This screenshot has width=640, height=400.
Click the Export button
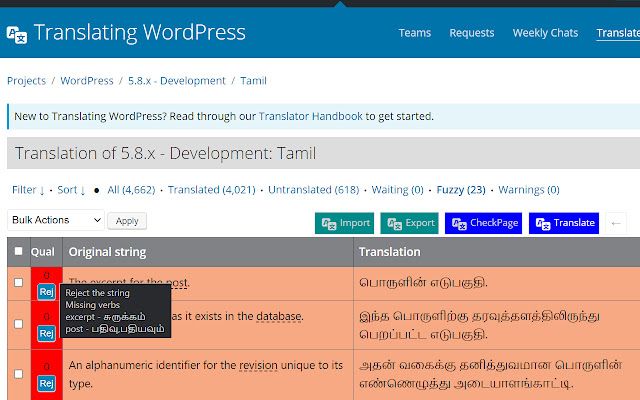click(x=409, y=223)
